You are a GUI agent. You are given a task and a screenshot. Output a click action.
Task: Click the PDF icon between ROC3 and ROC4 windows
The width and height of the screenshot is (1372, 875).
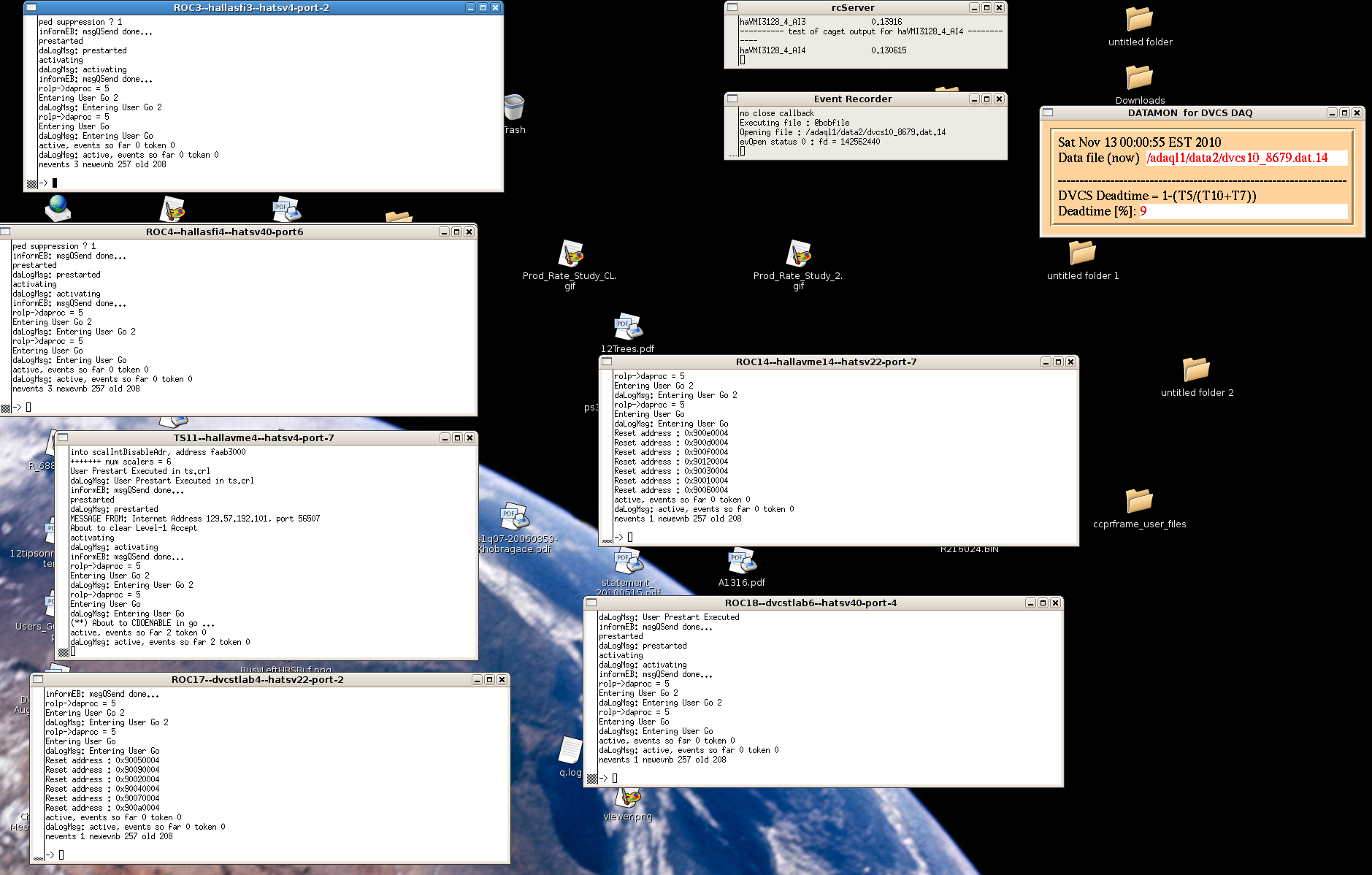point(286,209)
